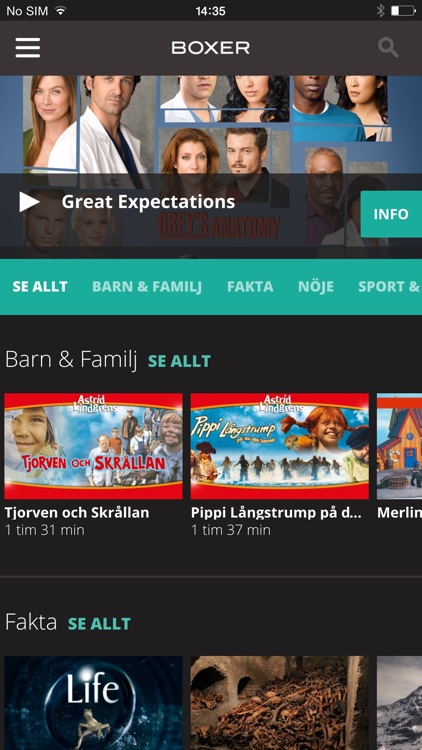
Task: Open the catacomb bones documentary thumbnail
Action: point(279,703)
